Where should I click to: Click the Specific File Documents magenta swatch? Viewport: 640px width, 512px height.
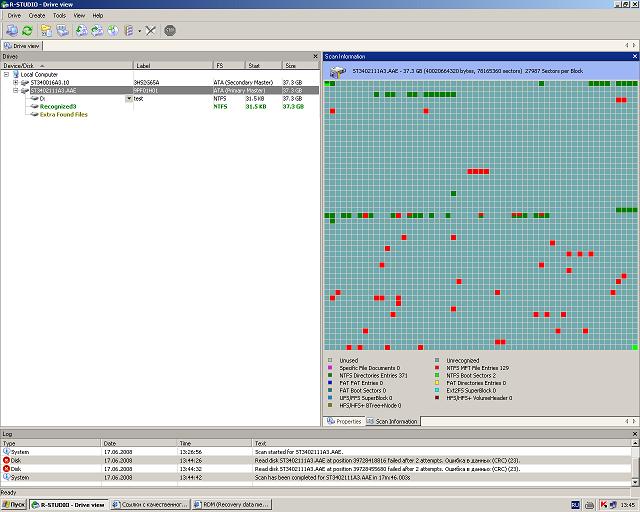tap(330, 368)
